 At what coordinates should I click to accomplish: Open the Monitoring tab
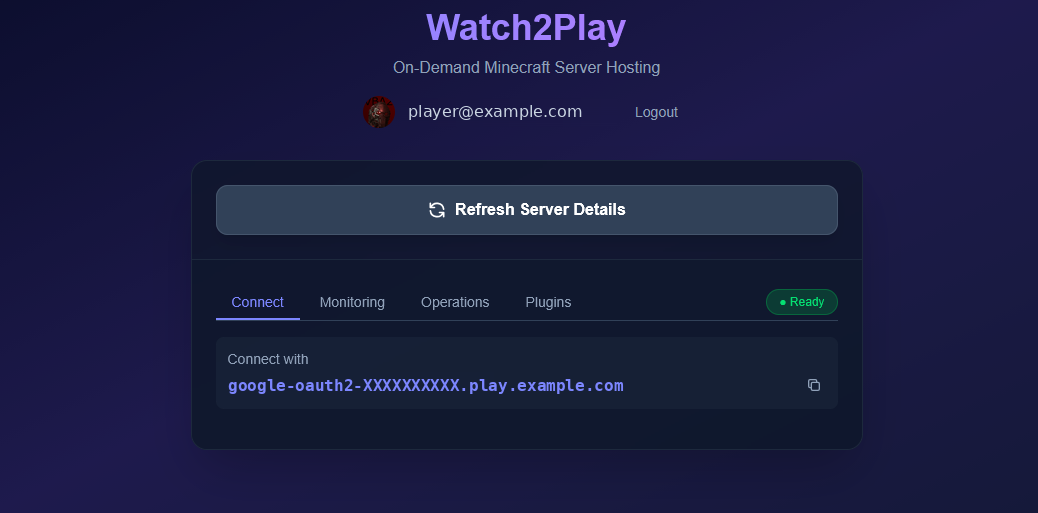point(352,303)
